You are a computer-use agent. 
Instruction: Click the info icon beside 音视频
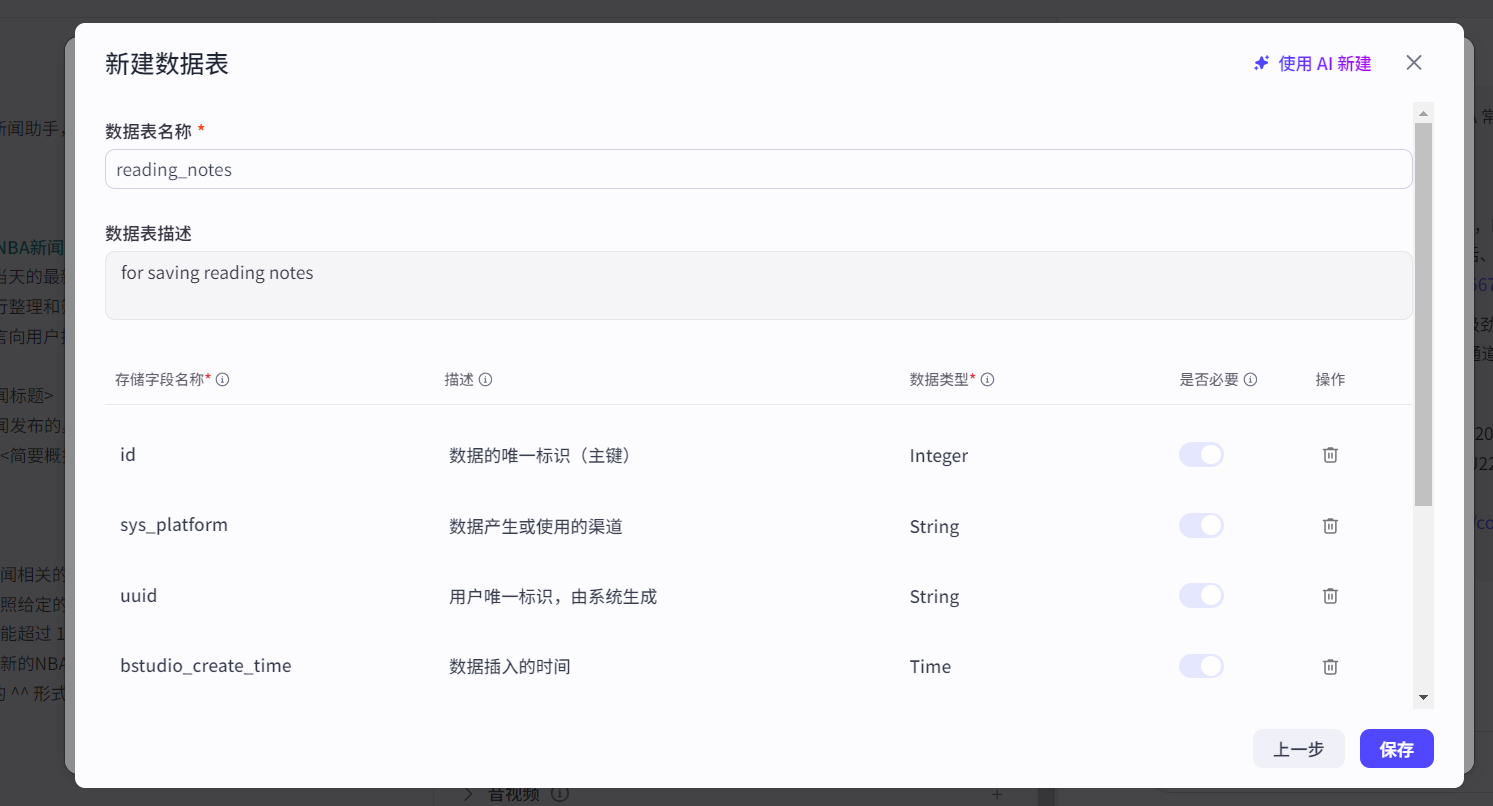click(x=560, y=793)
